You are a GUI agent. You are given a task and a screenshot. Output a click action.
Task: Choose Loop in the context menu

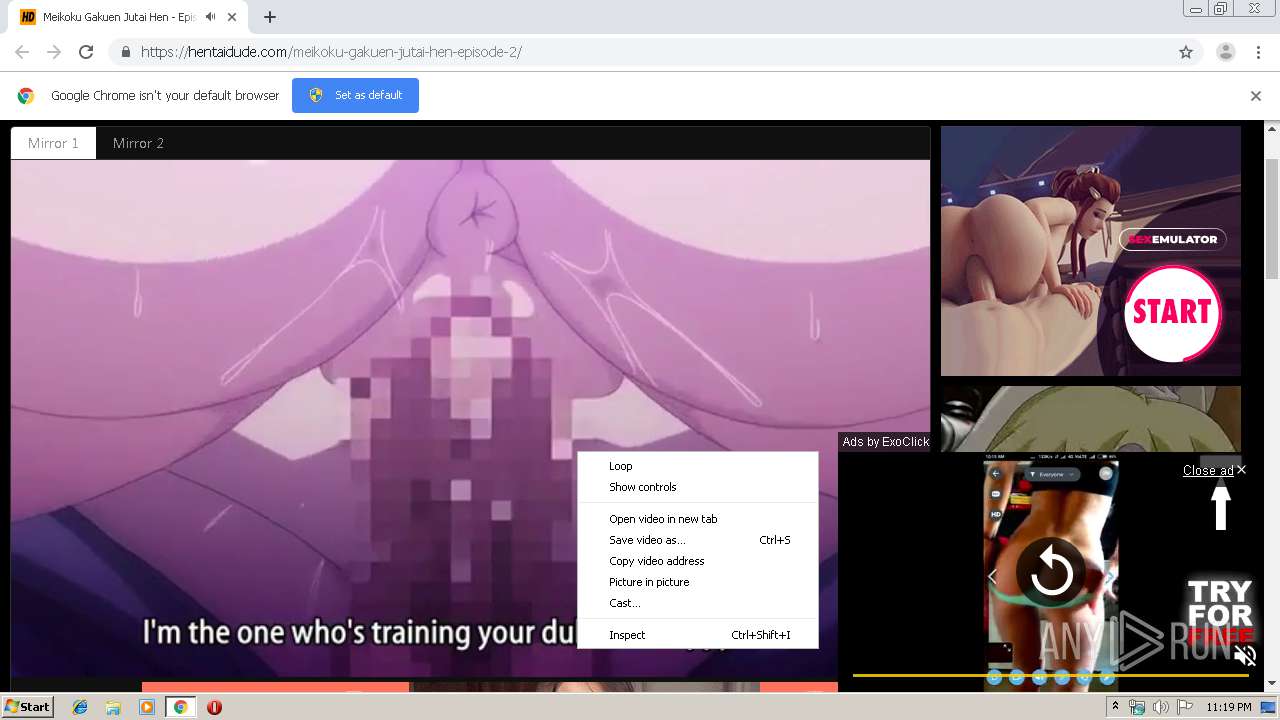(x=698, y=466)
